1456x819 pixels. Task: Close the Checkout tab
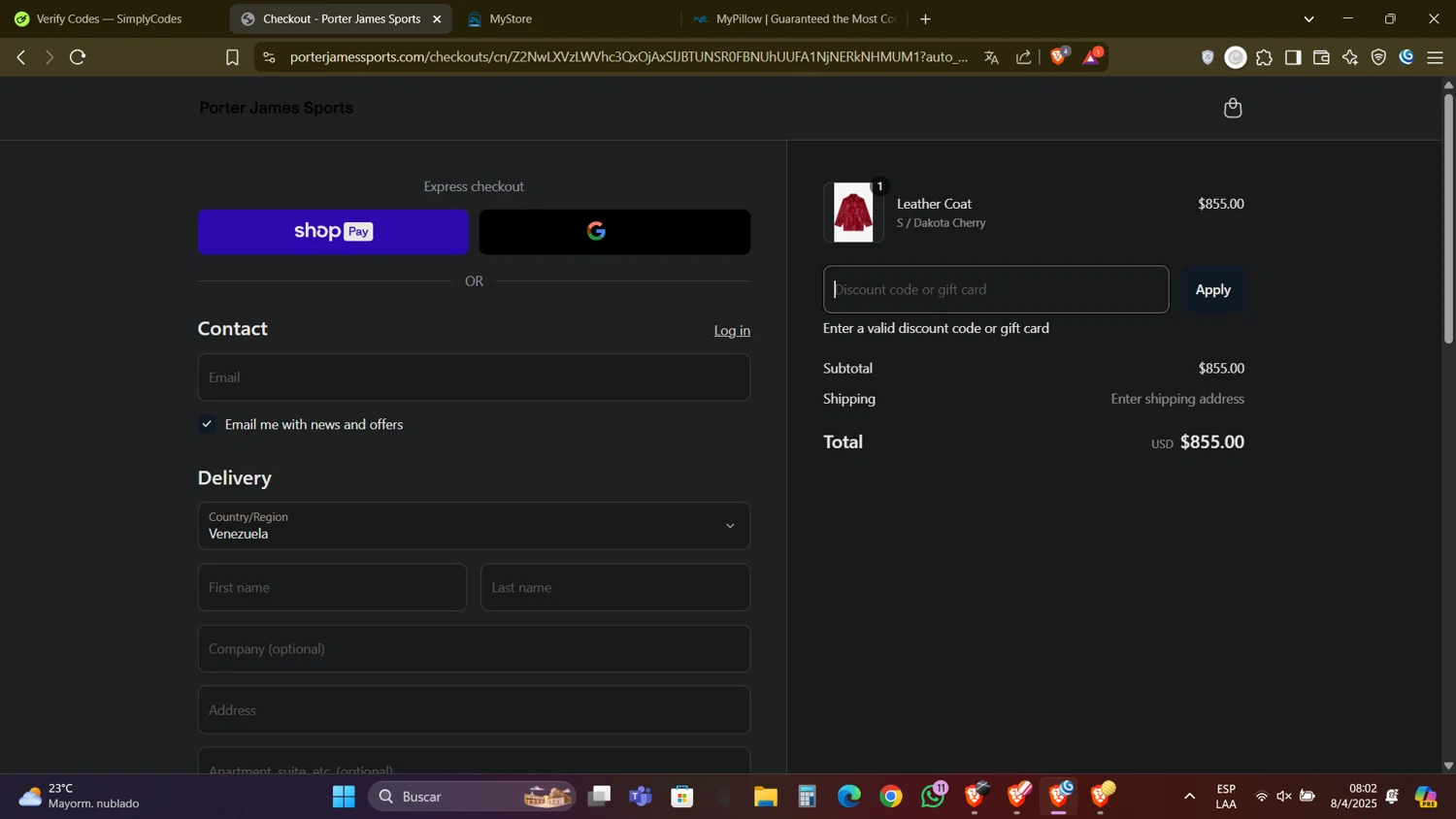click(437, 18)
